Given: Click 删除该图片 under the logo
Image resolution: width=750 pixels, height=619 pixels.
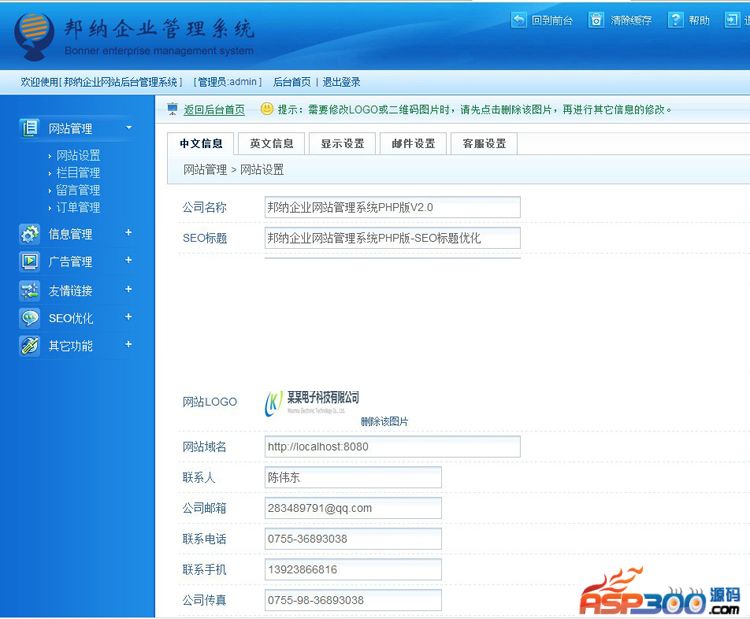Looking at the screenshot, I should pos(385,421).
